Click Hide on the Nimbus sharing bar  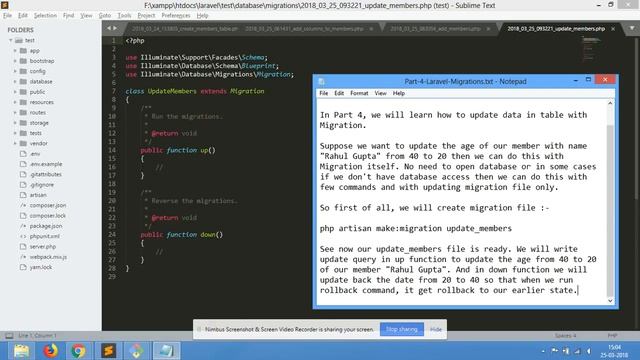point(436,329)
